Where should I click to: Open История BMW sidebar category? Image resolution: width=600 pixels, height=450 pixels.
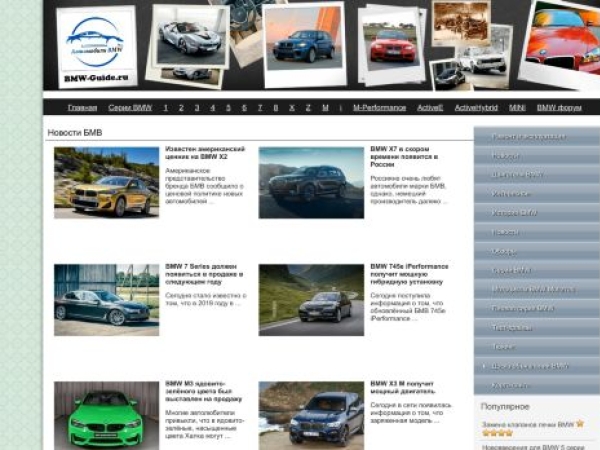click(x=537, y=213)
